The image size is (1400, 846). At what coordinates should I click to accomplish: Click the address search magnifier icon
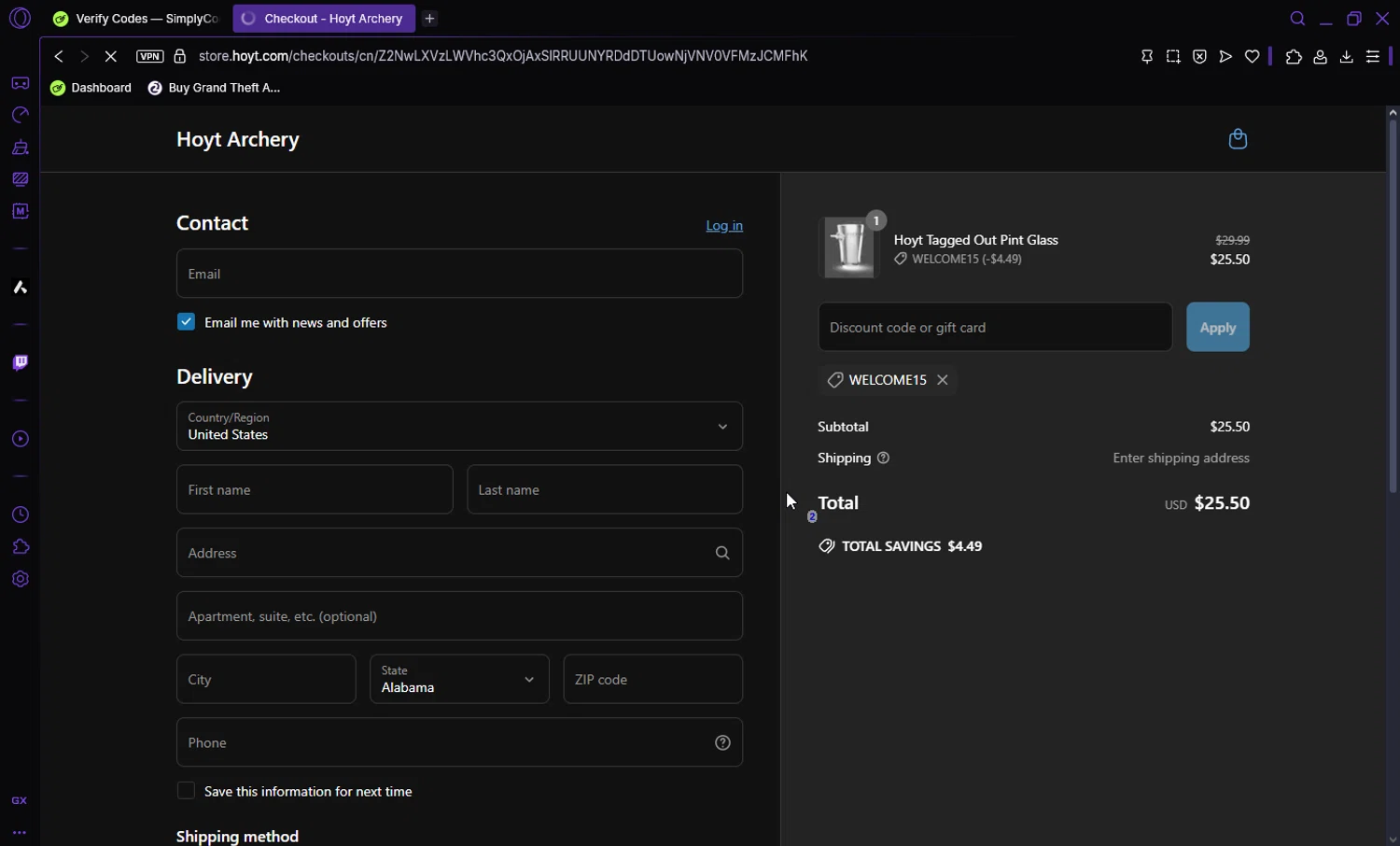[722, 553]
